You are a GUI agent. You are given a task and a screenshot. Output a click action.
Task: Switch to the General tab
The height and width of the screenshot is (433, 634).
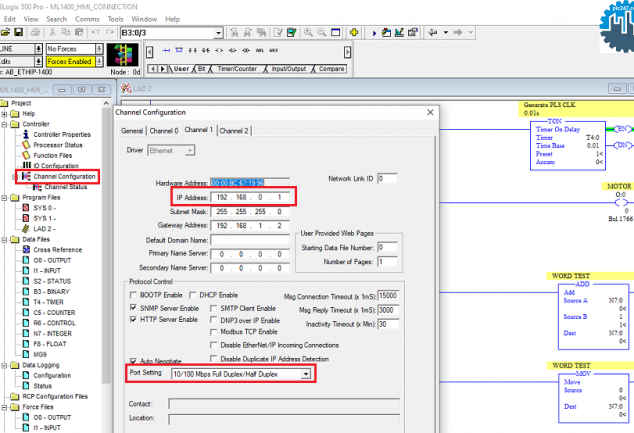[x=132, y=131]
